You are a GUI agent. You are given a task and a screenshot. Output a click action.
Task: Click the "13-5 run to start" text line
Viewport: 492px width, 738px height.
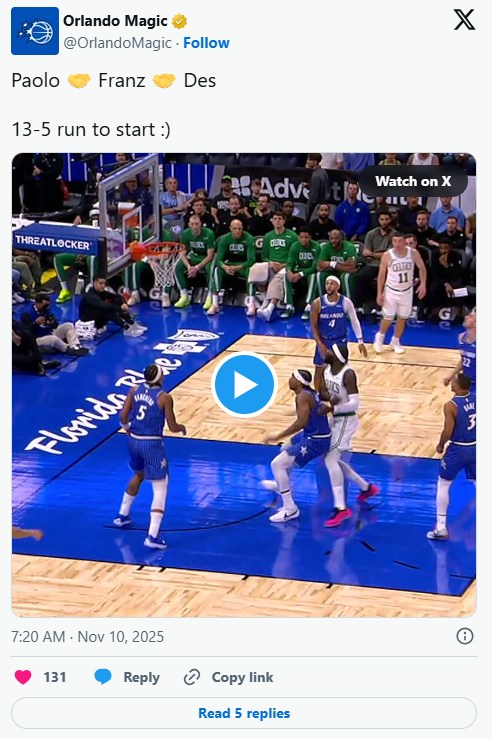click(91, 129)
